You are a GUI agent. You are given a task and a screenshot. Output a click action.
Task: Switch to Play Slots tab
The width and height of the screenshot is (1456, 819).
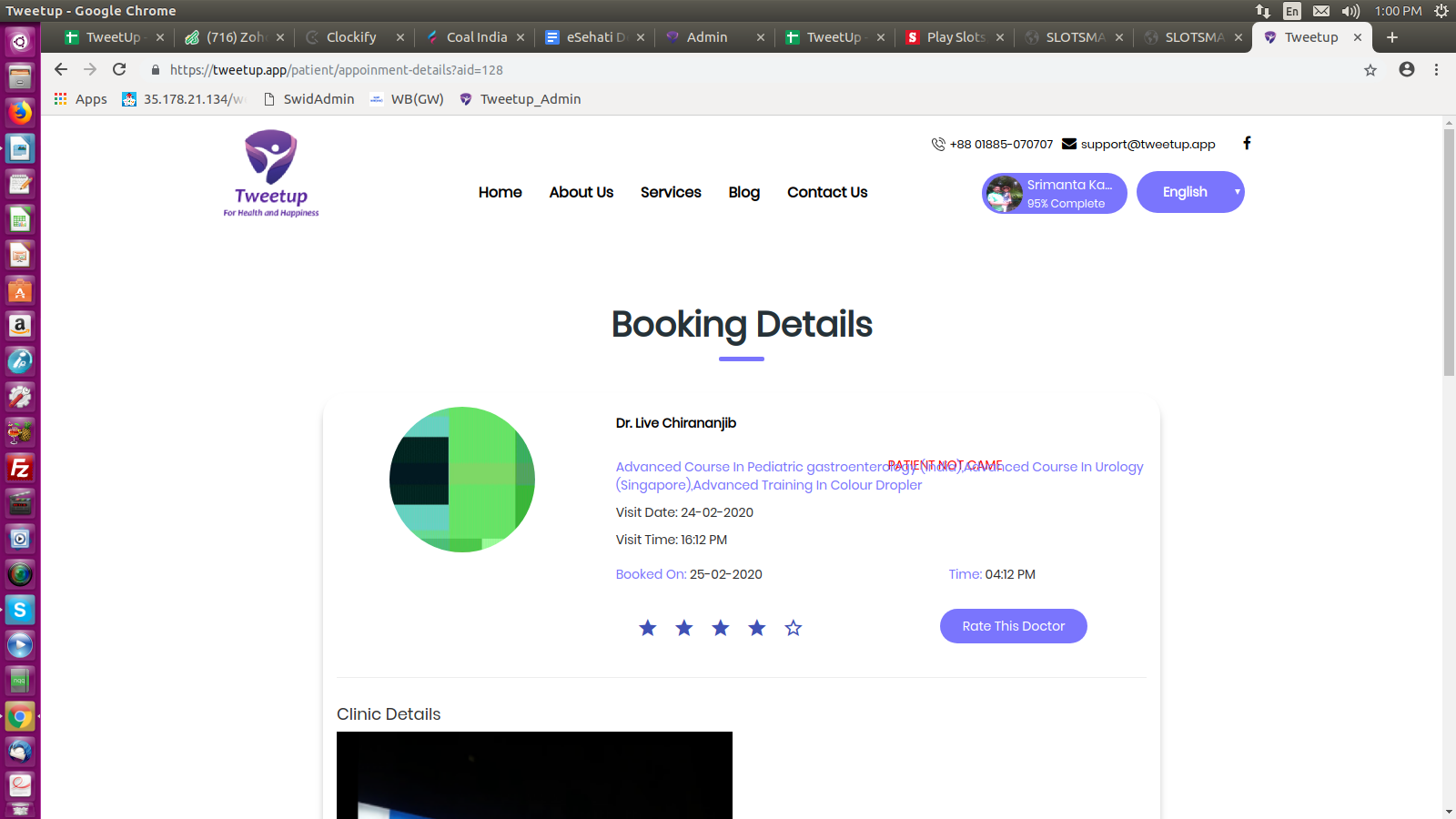pos(955,37)
